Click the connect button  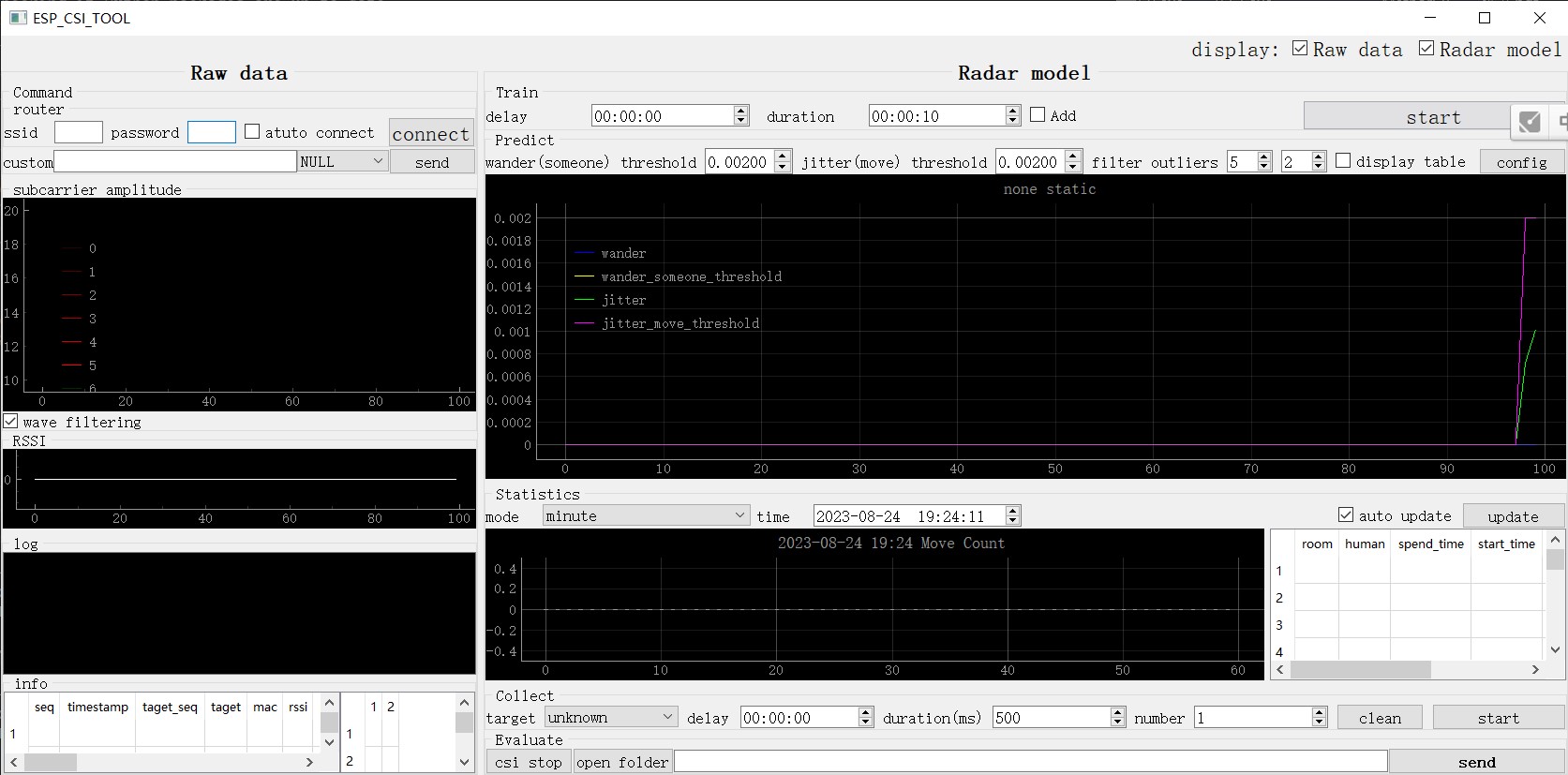431,133
